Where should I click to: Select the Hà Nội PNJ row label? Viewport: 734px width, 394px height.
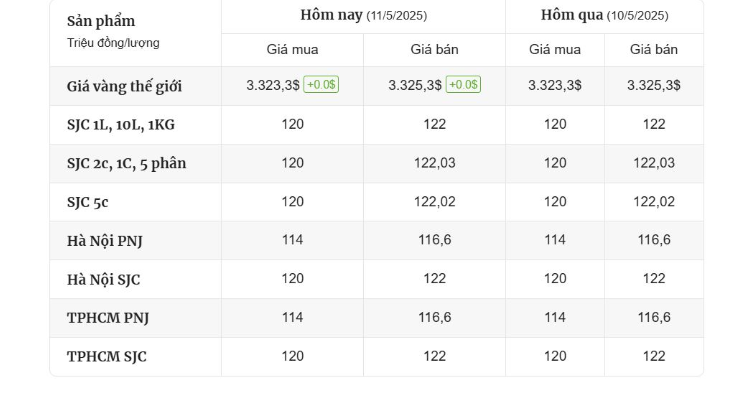[x=104, y=241]
